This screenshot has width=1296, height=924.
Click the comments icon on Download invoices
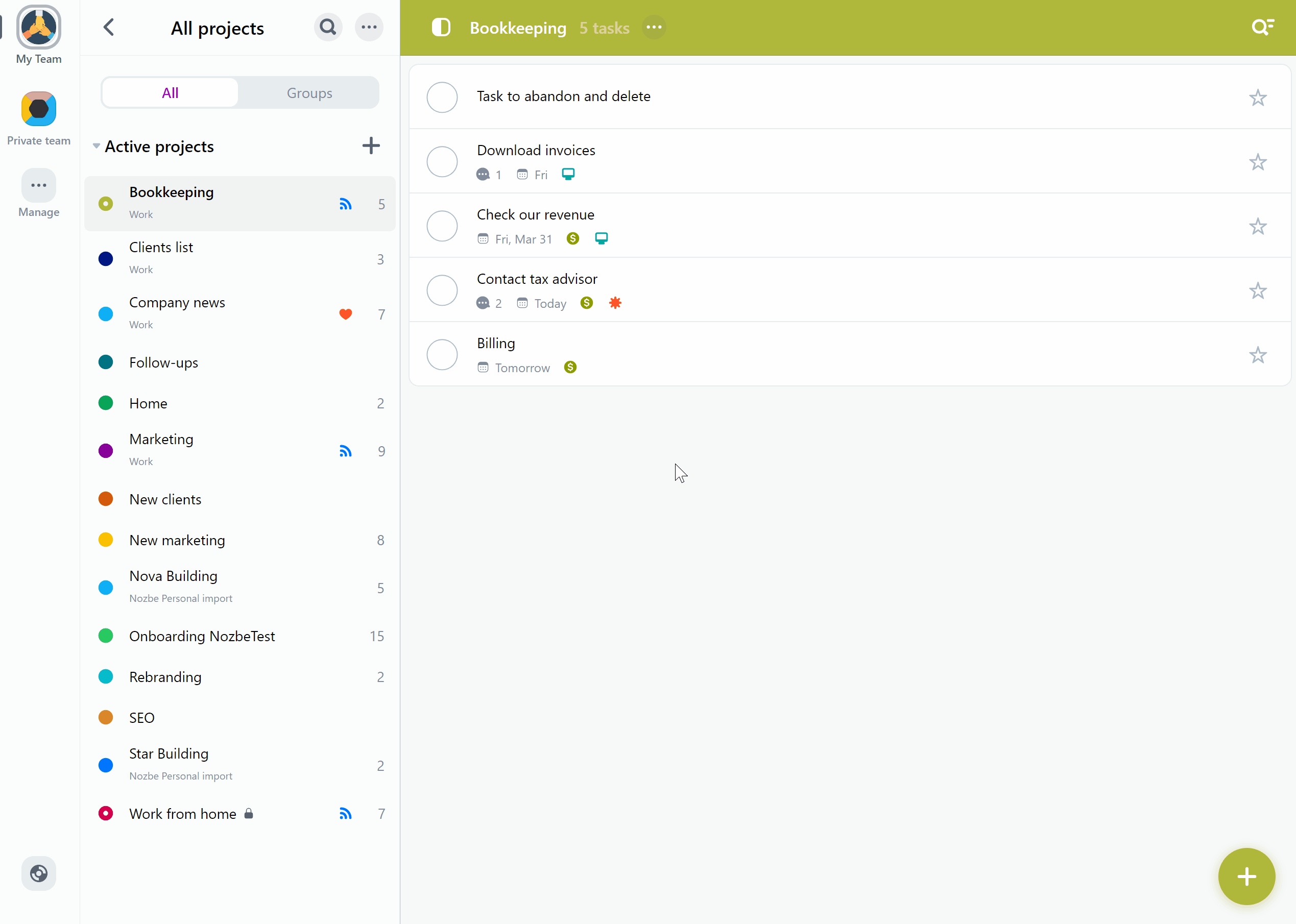pyautogui.click(x=483, y=174)
